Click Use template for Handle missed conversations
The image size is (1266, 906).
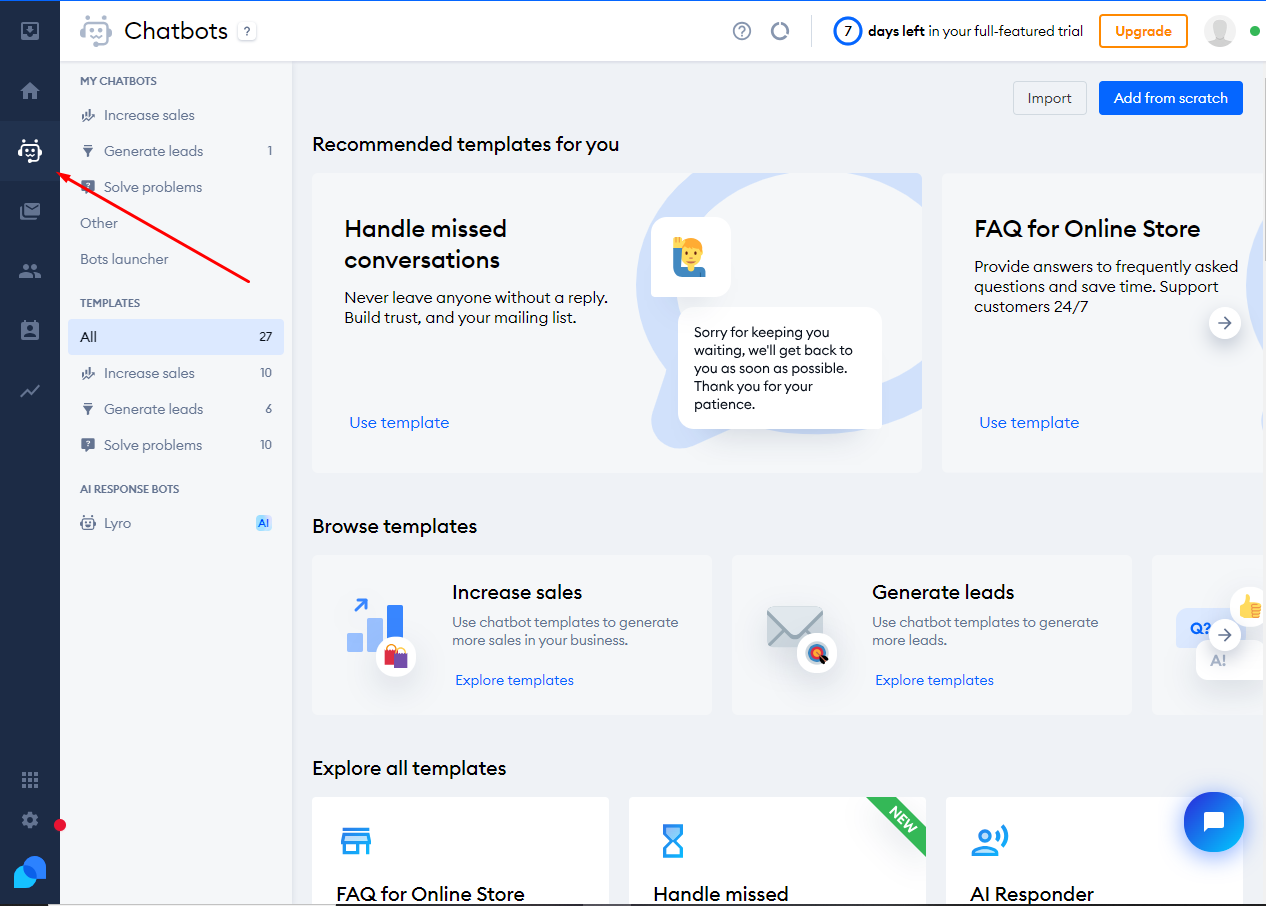click(399, 422)
